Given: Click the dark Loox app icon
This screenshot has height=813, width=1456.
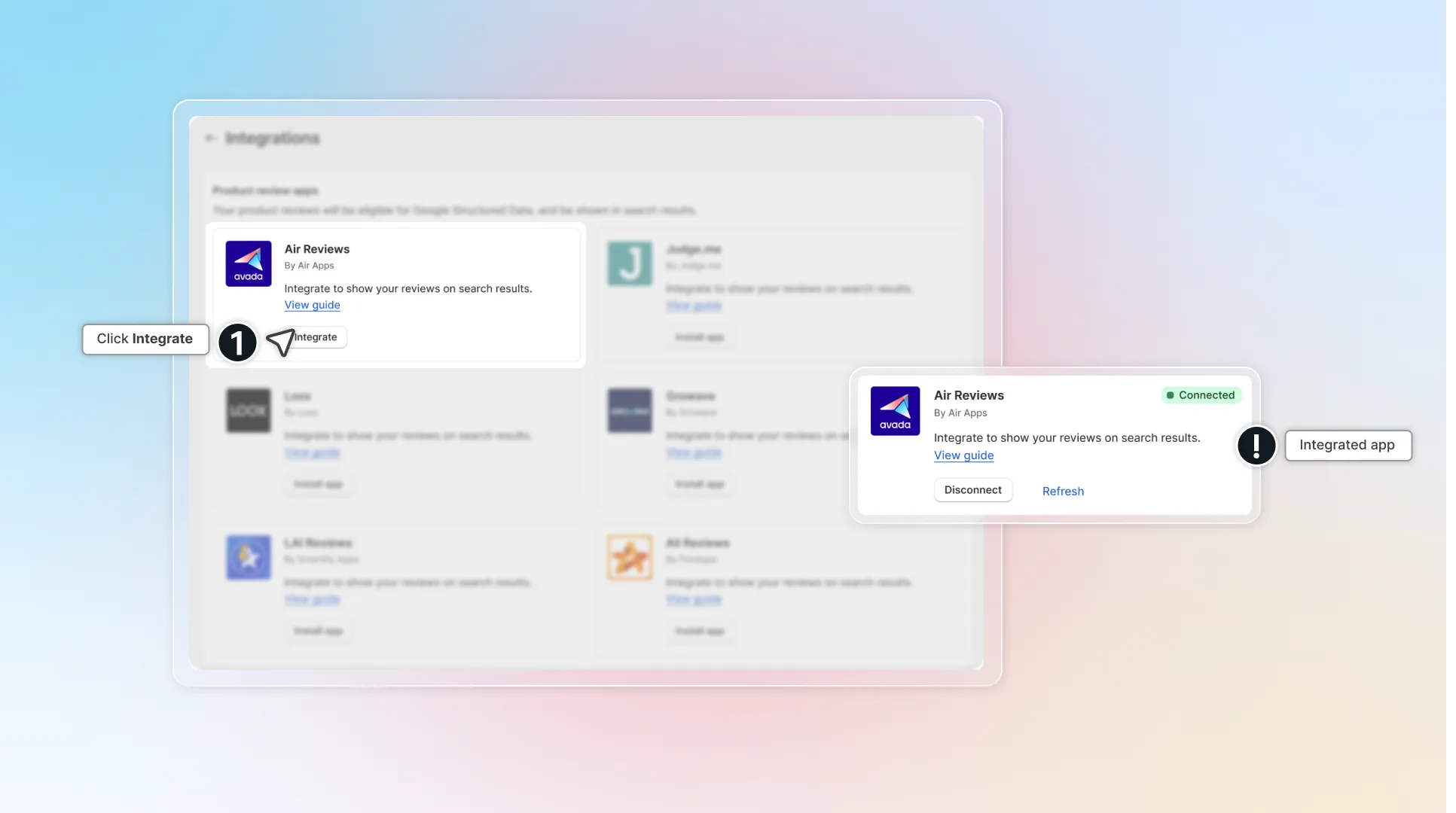Looking at the screenshot, I should coord(249,410).
